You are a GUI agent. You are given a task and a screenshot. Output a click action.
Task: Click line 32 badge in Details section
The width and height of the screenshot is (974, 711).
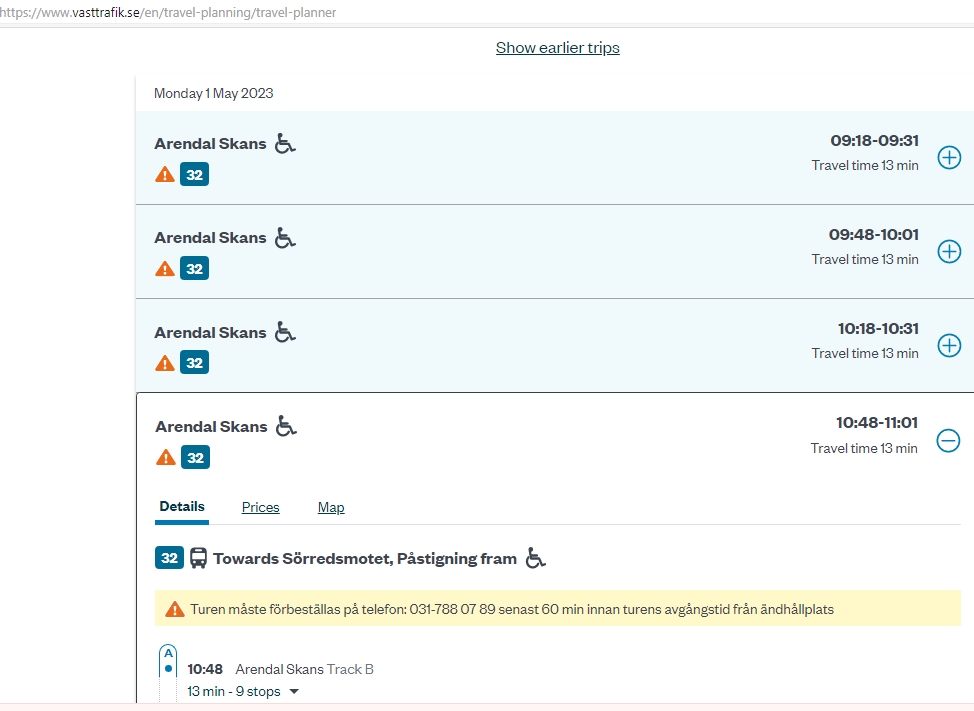[x=169, y=558]
